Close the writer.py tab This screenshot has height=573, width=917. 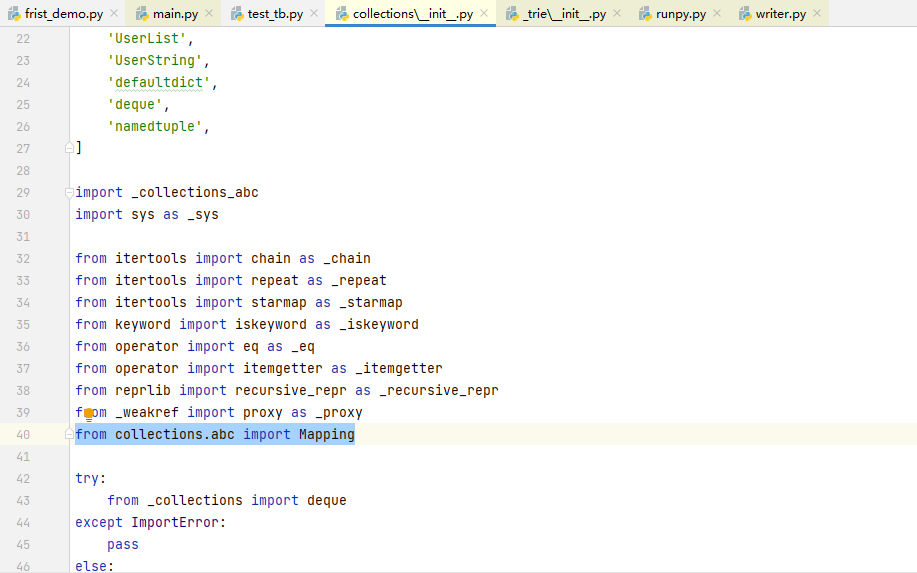pos(817,13)
